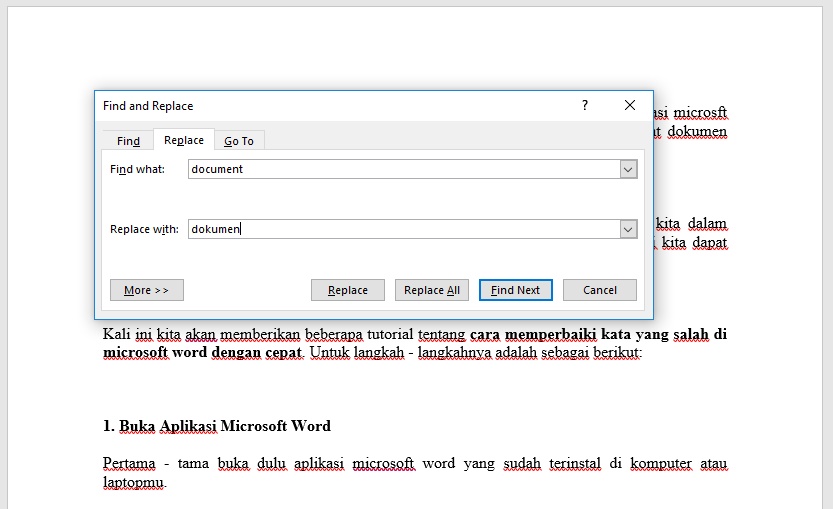Click the word 'komputer' in the document
This screenshot has width=833, height=509.
tap(661, 463)
